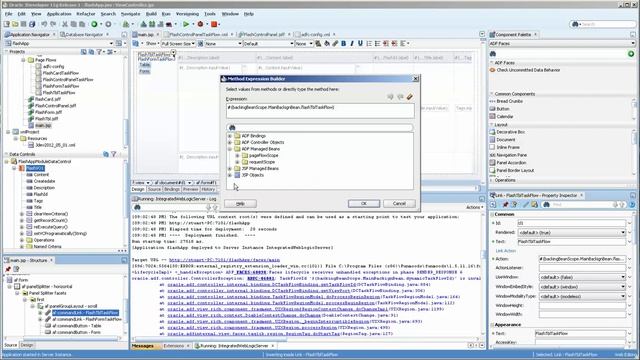Image resolution: width=640 pixels, height=360 pixels.
Task: Select FlashCard.jsff in Projects tree
Action: pos(48,99)
